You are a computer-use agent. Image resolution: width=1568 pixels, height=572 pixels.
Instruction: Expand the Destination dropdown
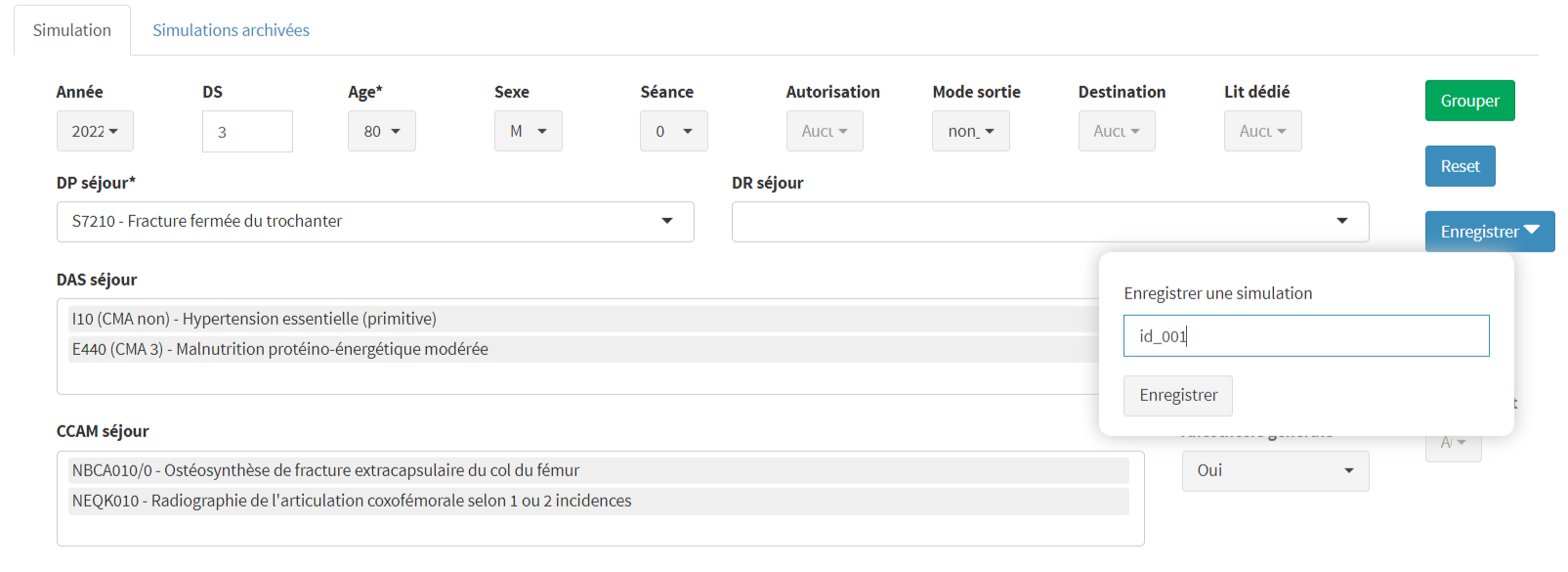tap(1117, 131)
